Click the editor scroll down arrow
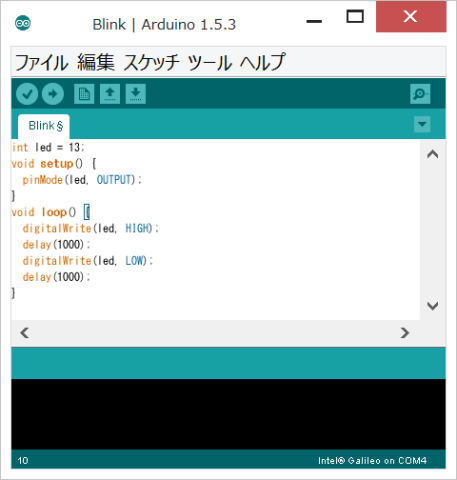Viewport: 457px width, 480px height. pos(433,306)
